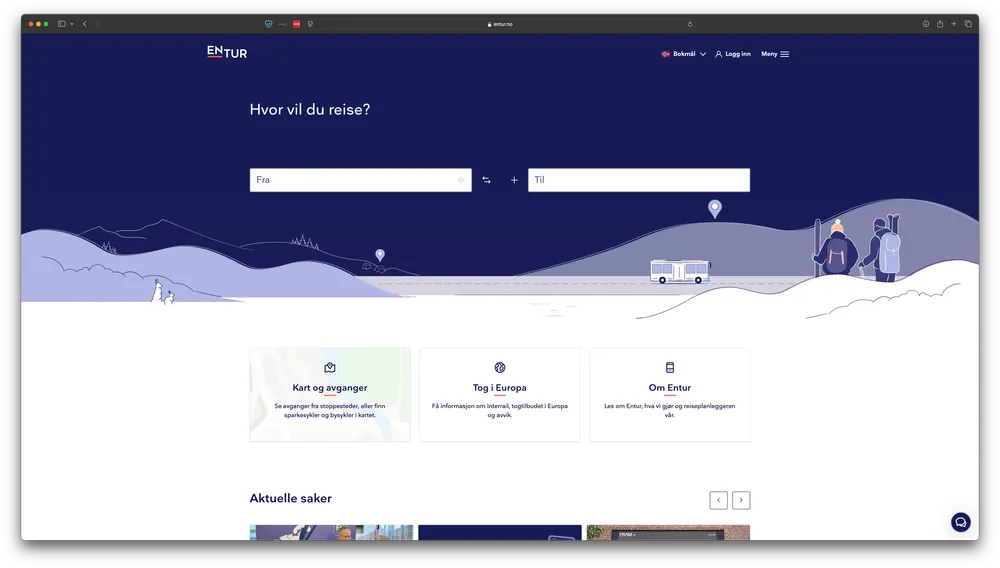Viewport: 1000px width, 568px height.
Task: Open the Safari share icon
Action: coord(940,24)
